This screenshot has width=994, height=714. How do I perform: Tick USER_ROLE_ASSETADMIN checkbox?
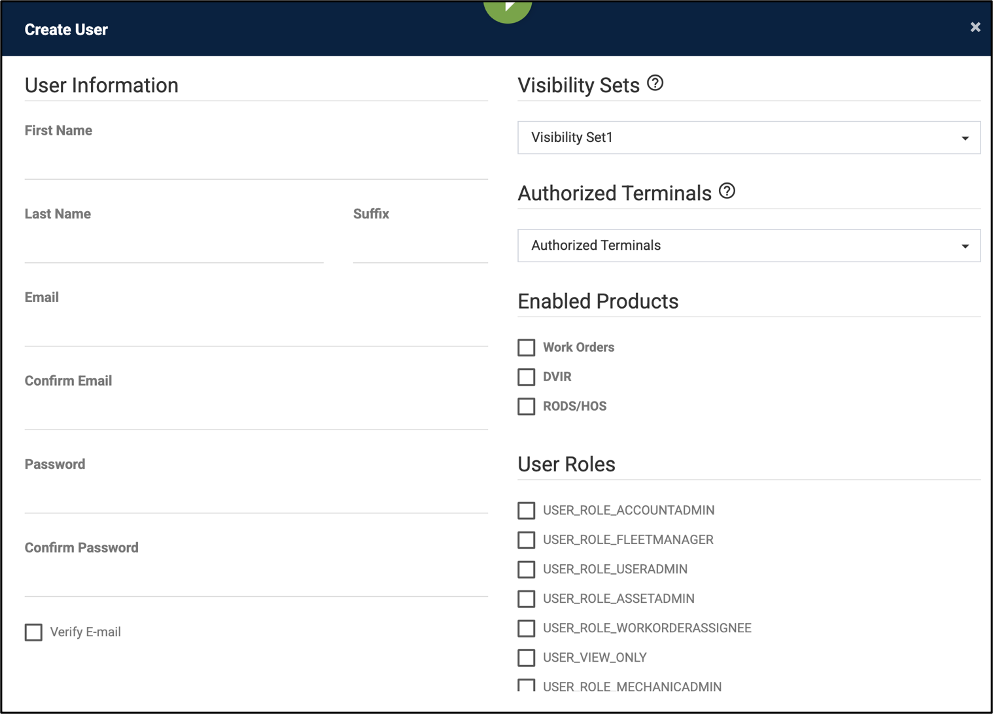tap(526, 599)
